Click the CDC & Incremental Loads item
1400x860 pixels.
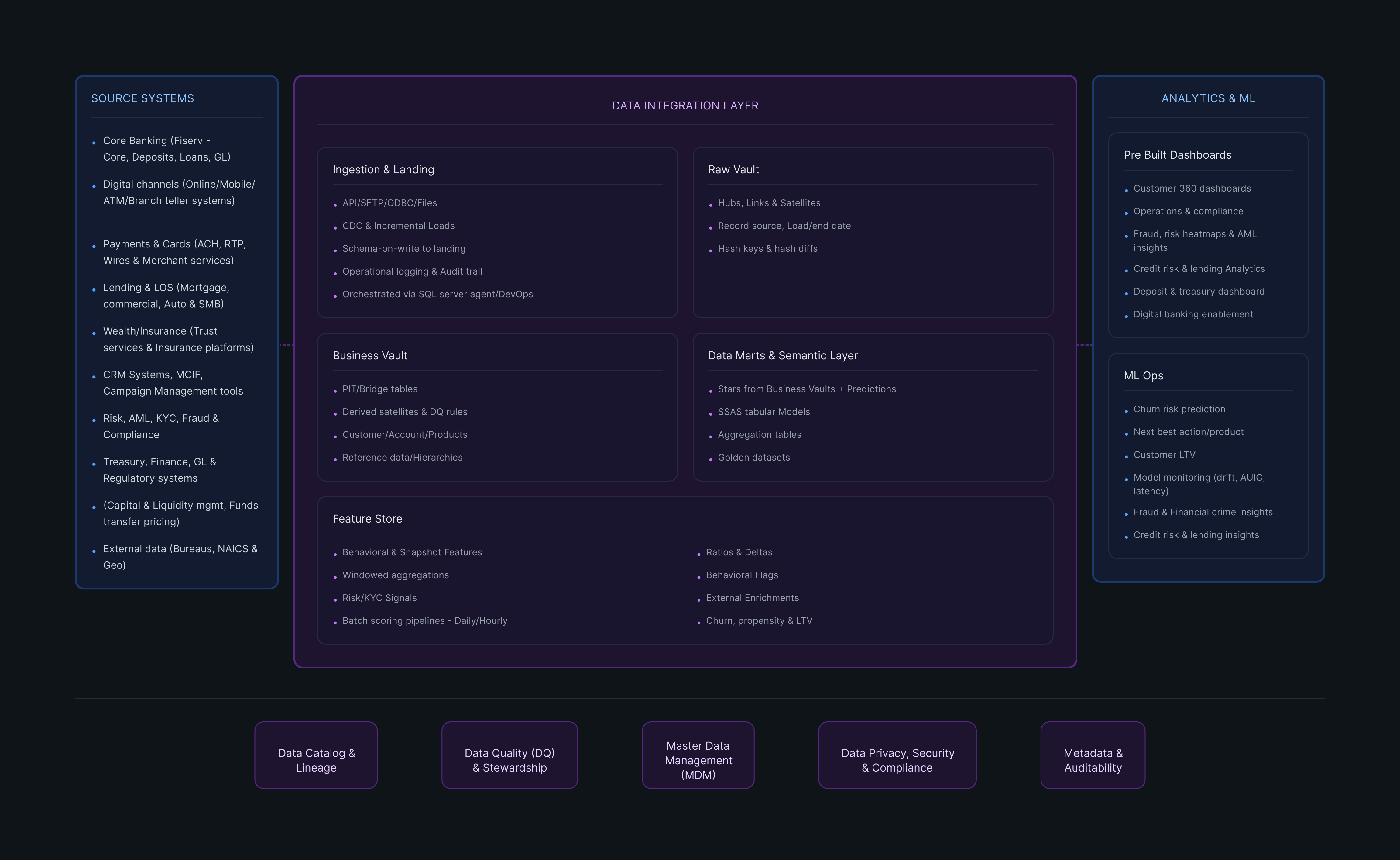(x=398, y=226)
